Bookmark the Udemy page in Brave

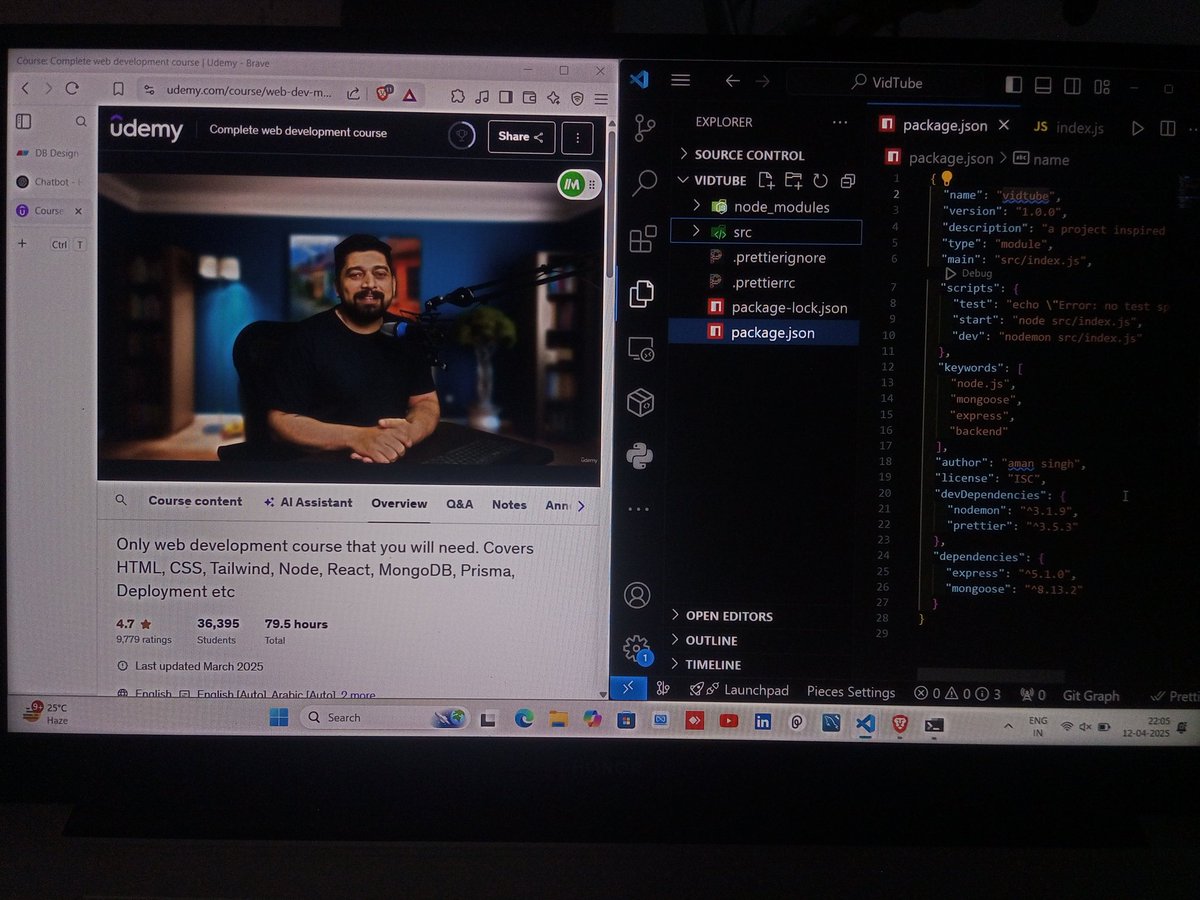click(118, 89)
